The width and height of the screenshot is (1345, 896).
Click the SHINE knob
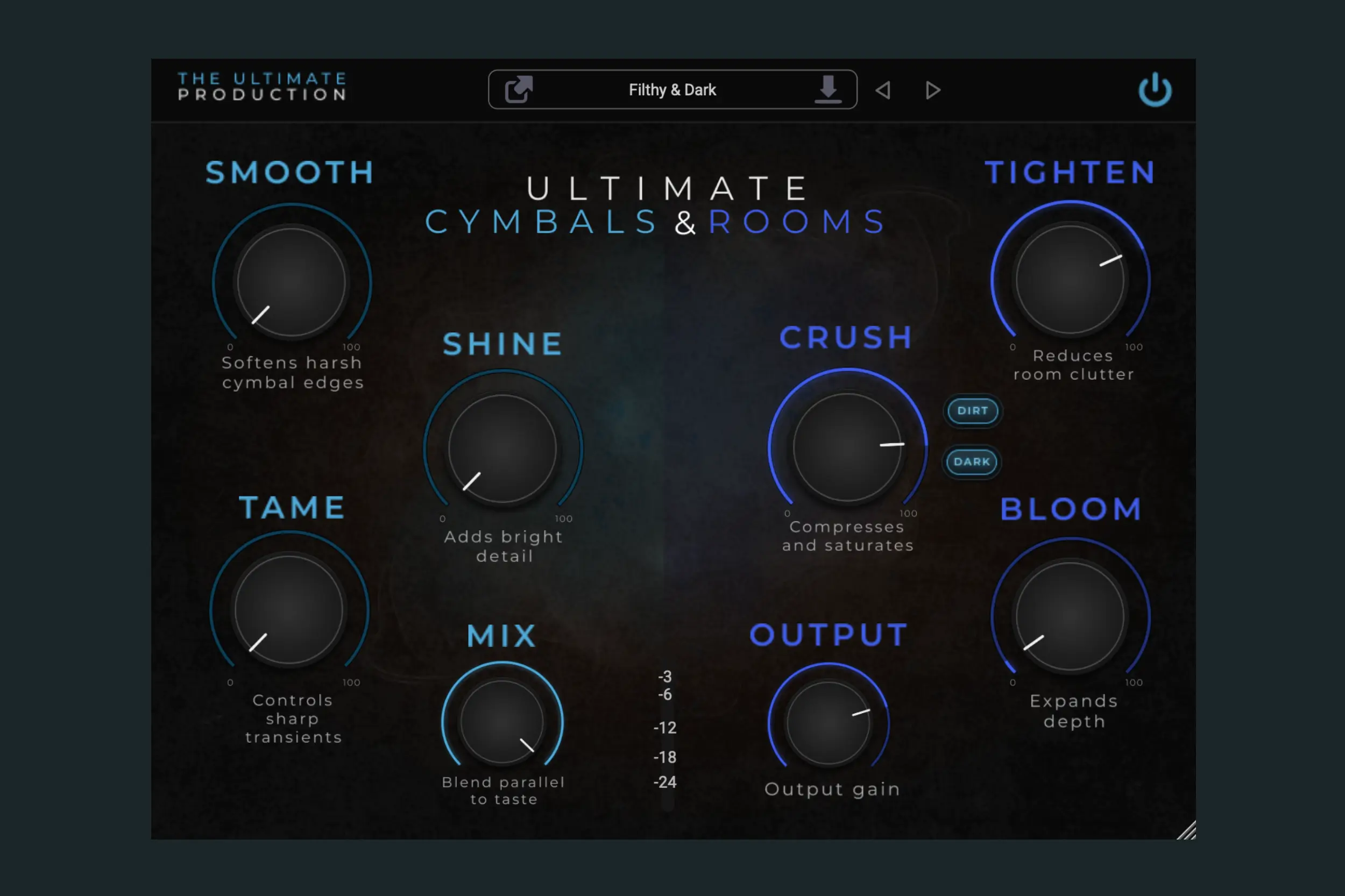pyautogui.click(x=502, y=449)
